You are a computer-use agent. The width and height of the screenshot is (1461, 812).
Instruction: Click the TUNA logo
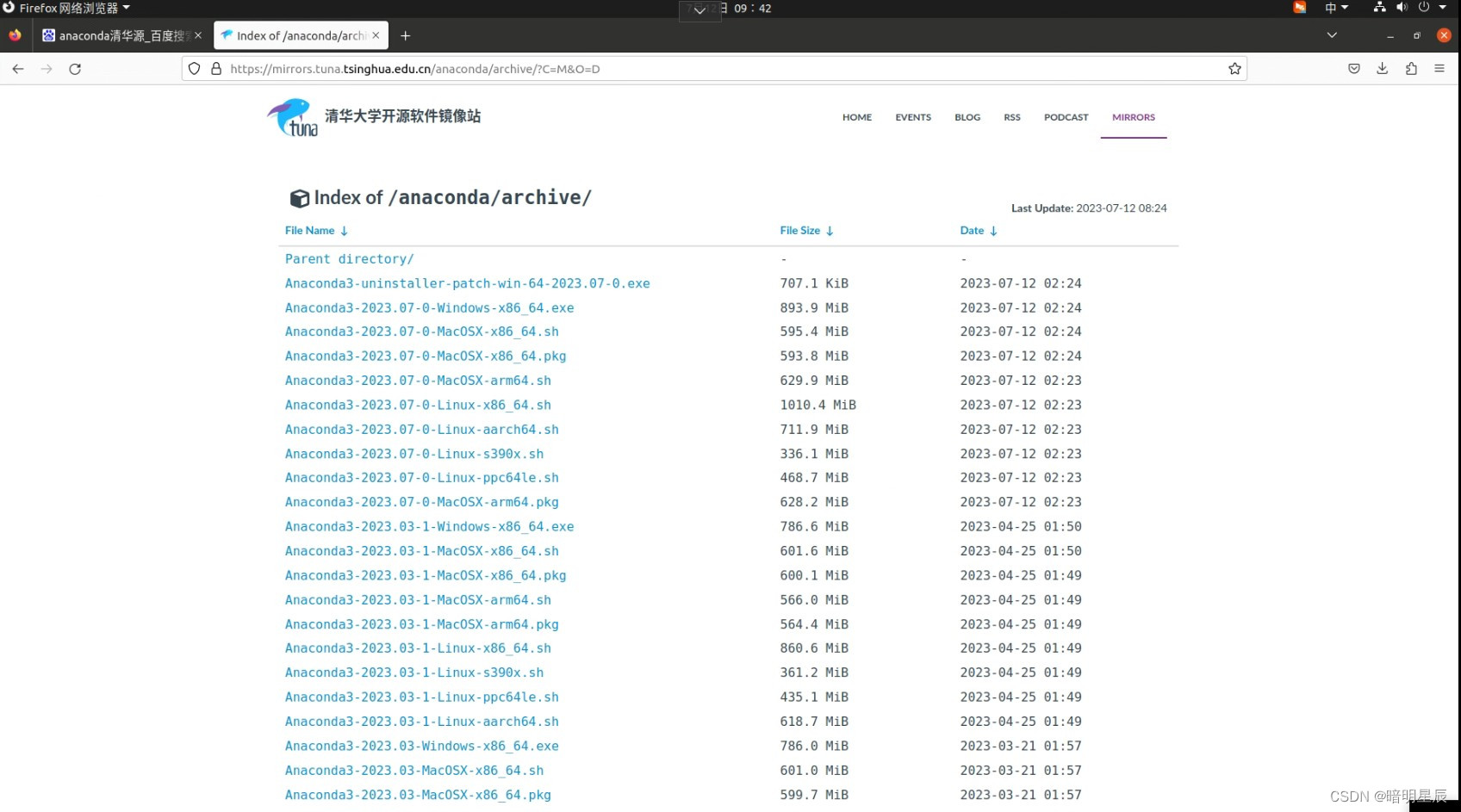coord(293,117)
